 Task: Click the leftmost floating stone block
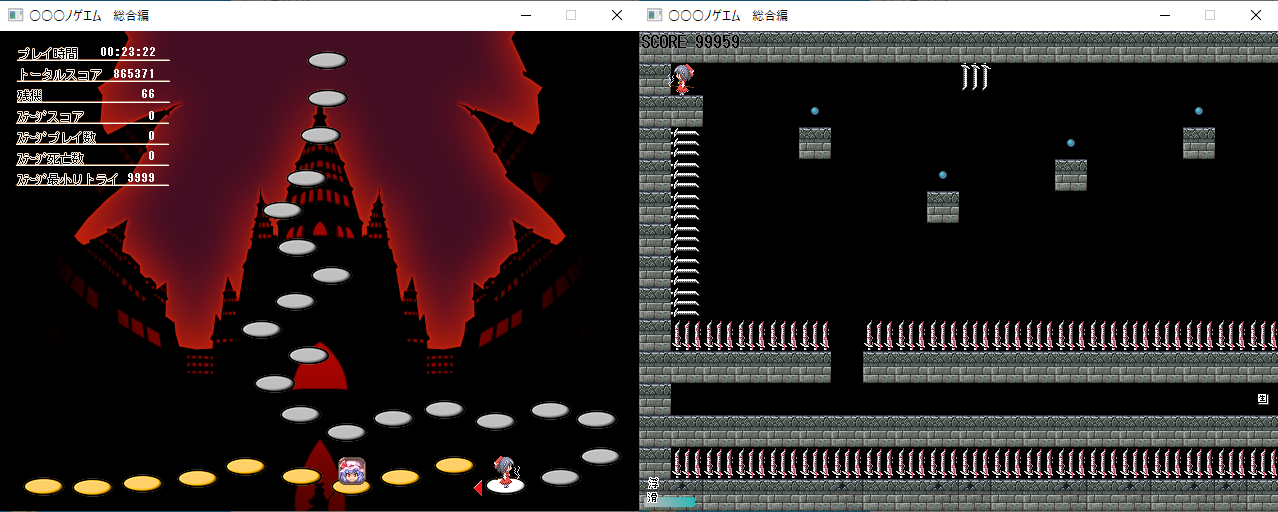click(815, 143)
